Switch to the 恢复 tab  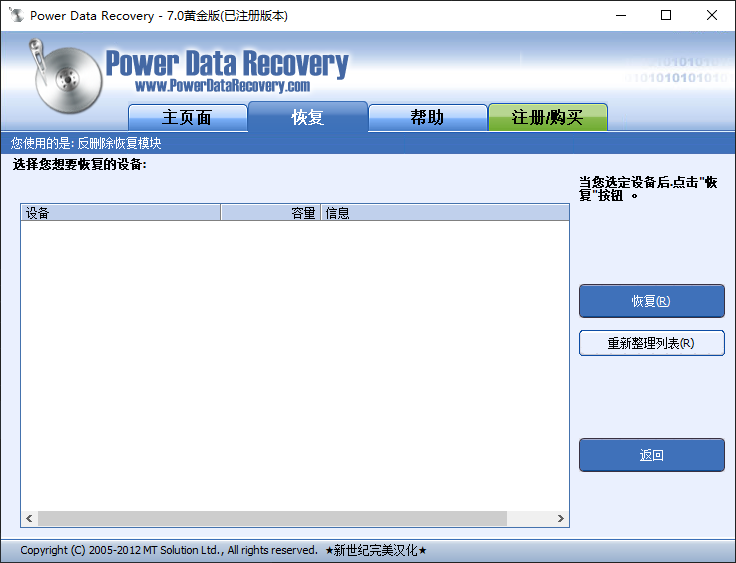308,117
